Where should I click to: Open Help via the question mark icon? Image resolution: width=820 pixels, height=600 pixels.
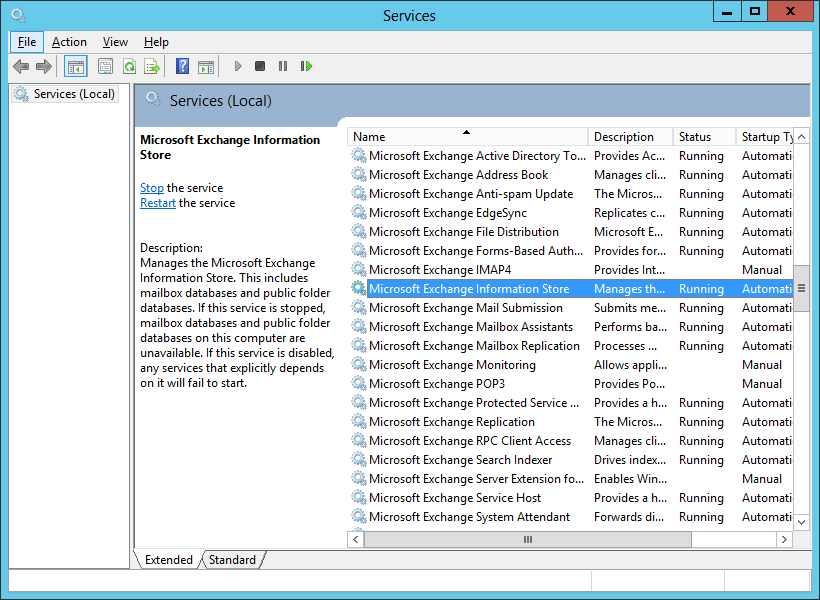182,66
